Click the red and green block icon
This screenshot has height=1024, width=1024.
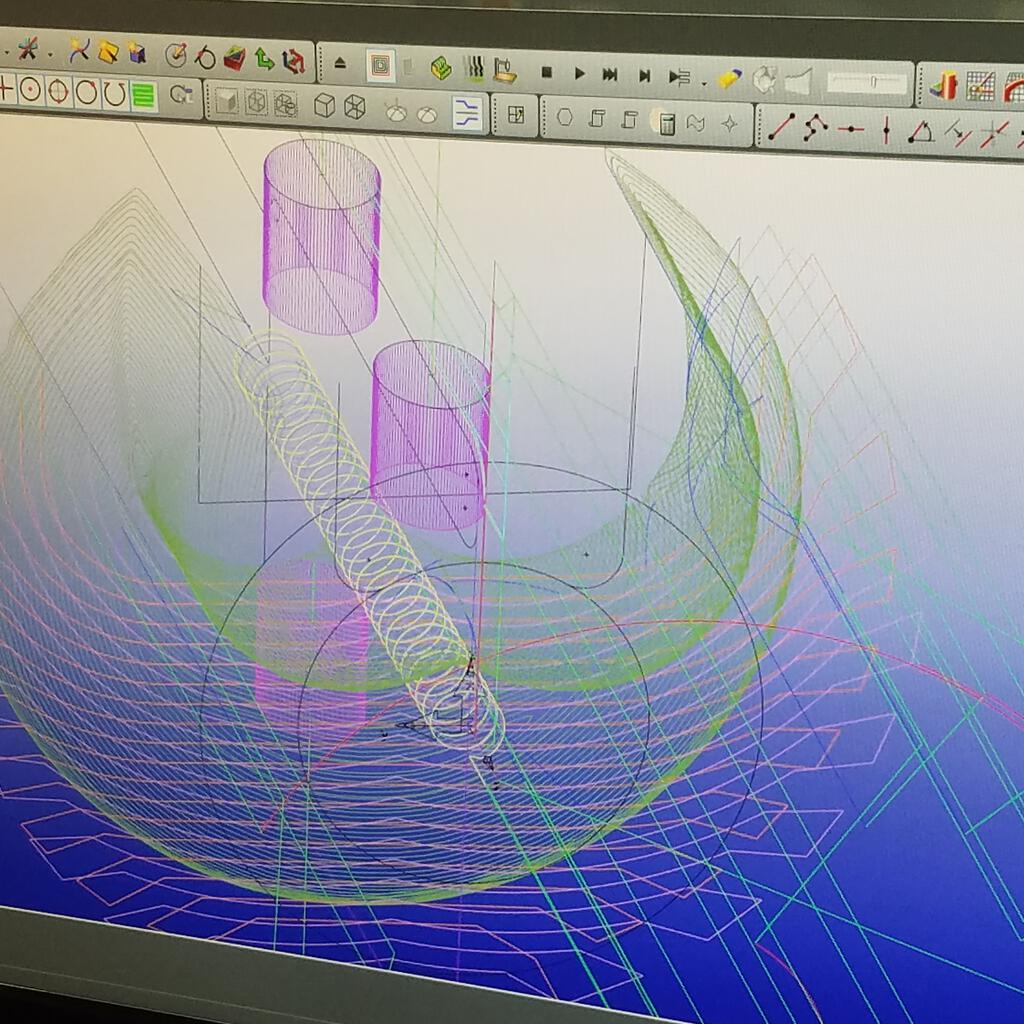pyautogui.click(x=234, y=58)
